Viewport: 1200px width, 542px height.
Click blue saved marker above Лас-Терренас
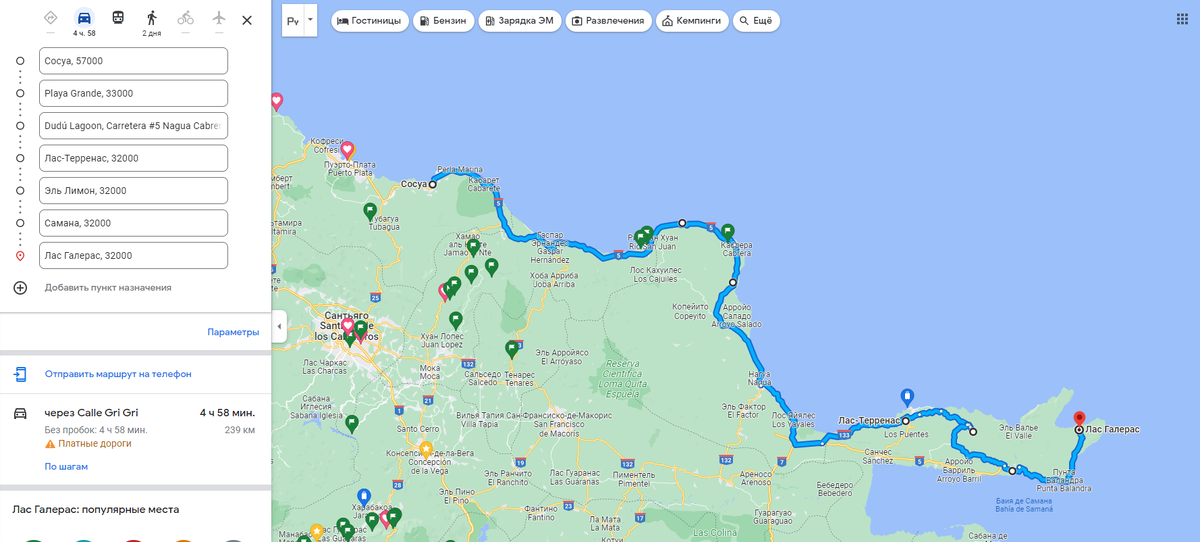pyautogui.click(x=907, y=396)
